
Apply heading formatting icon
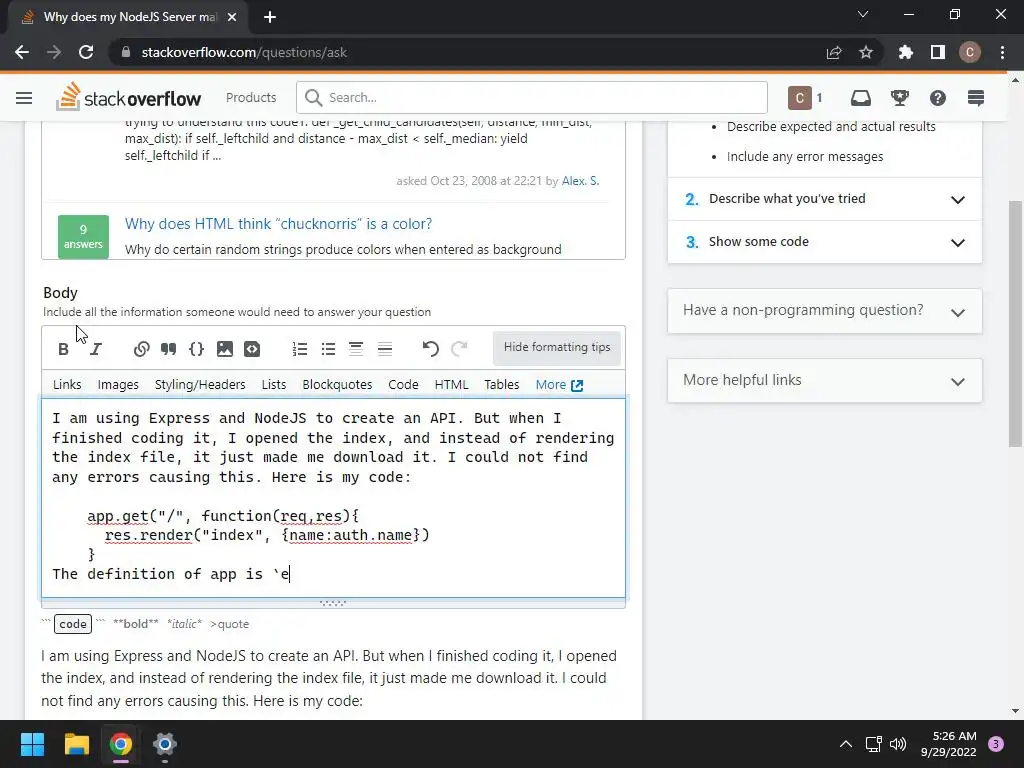(356, 349)
